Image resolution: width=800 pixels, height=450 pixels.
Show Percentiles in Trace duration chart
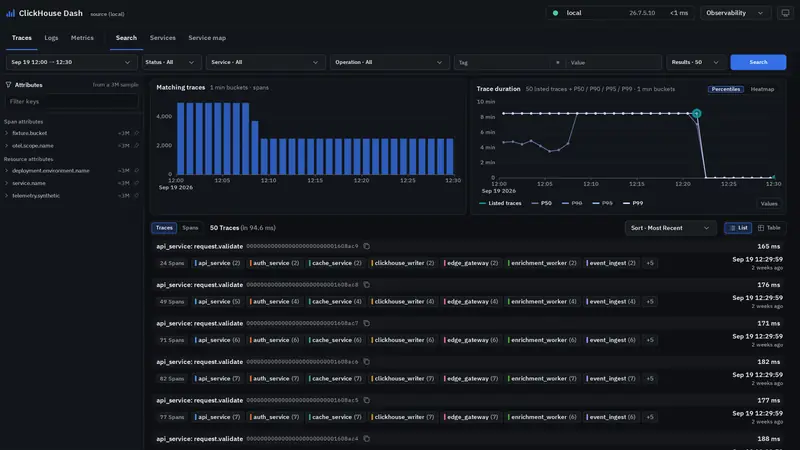[x=726, y=89]
